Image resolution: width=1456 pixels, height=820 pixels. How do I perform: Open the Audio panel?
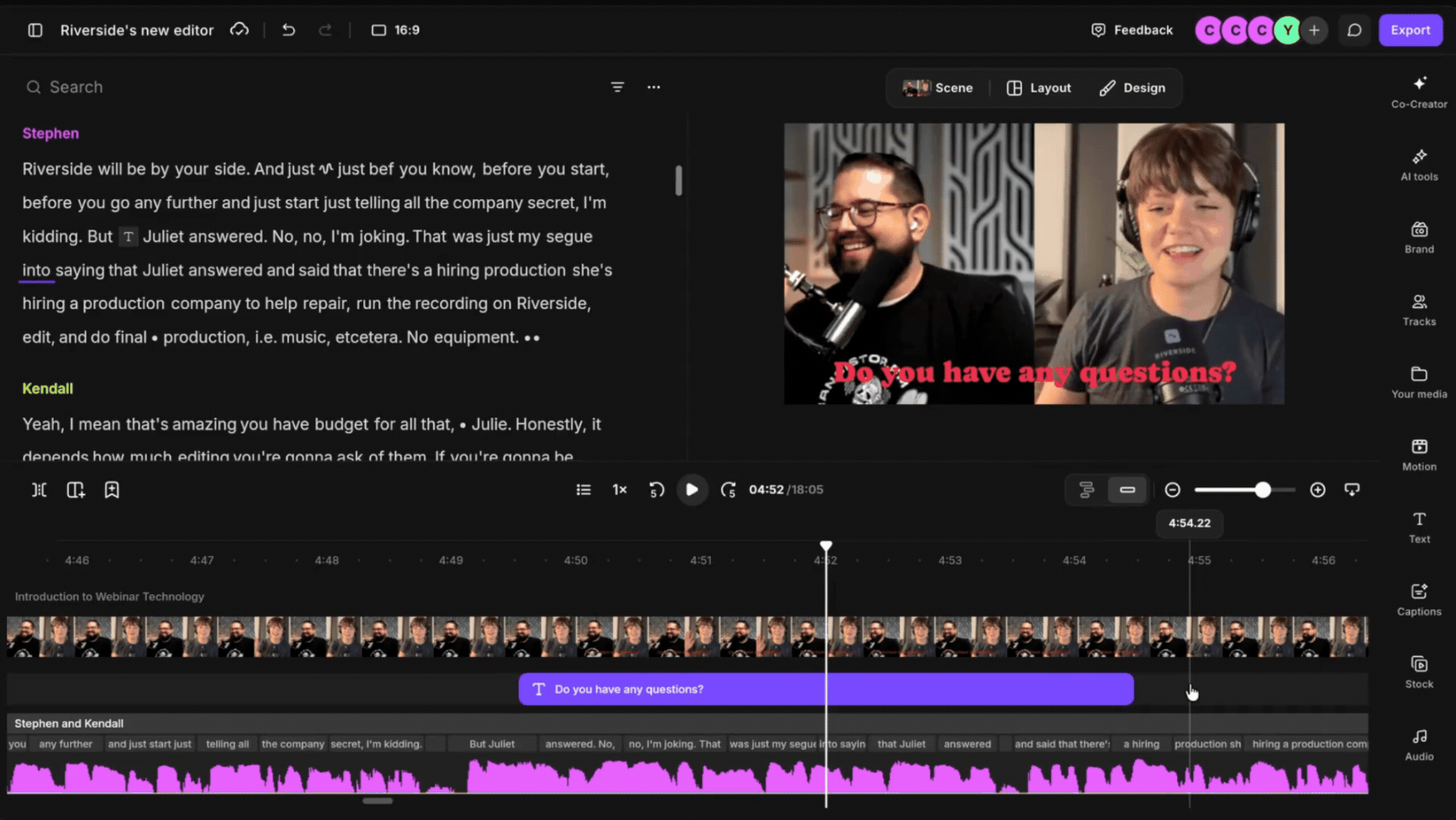pos(1419,744)
